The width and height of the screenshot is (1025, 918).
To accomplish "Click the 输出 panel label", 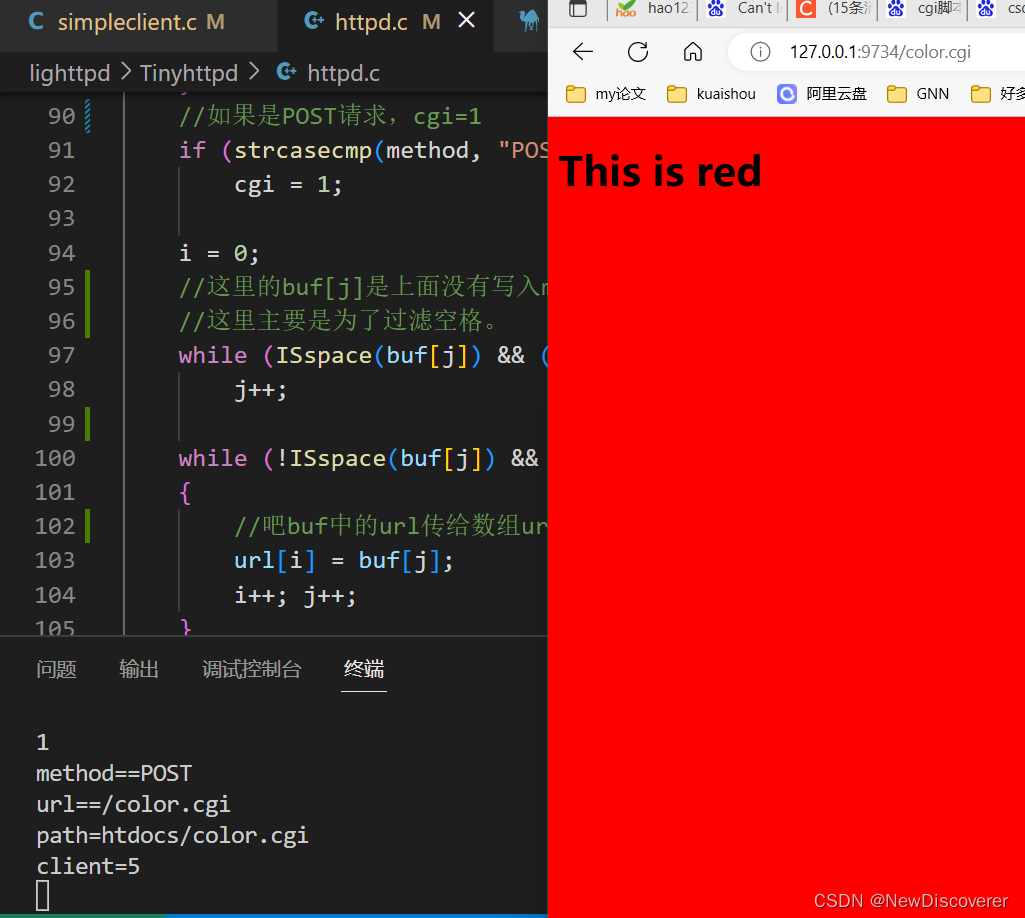I will (139, 670).
